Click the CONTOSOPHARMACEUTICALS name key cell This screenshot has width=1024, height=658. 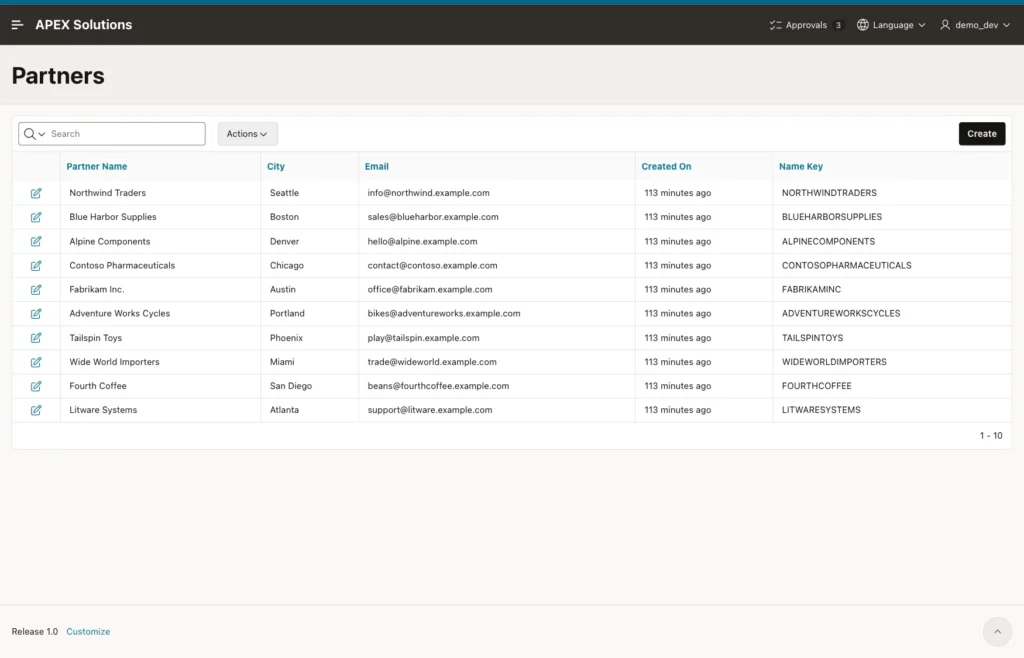tap(846, 266)
